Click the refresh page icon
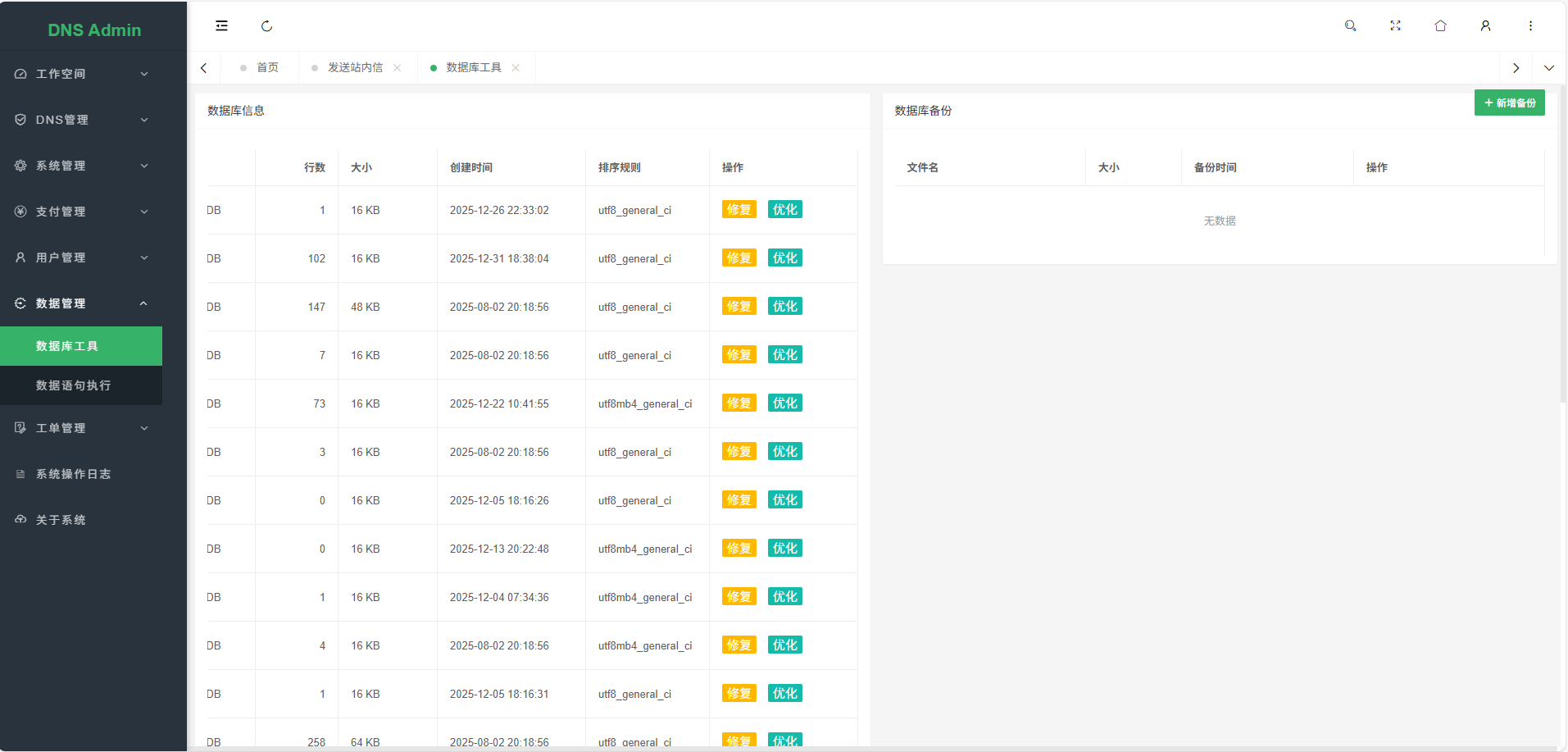The height and width of the screenshot is (752, 1568). pos(266,26)
